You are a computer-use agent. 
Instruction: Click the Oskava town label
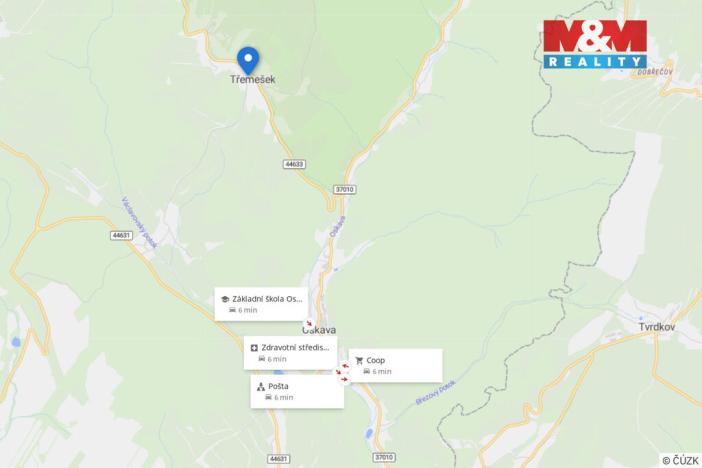[x=319, y=331]
